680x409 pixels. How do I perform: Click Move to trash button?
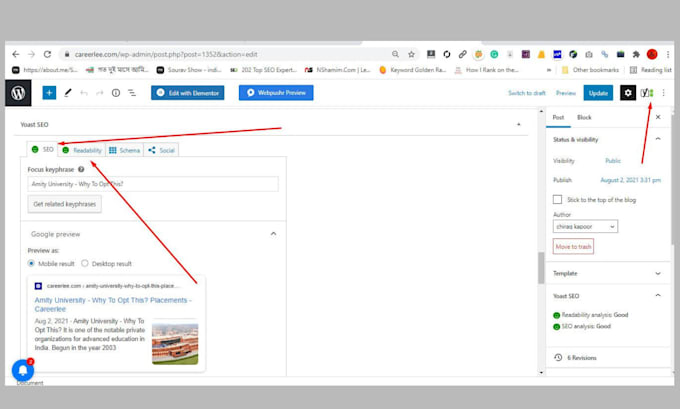click(x=573, y=246)
